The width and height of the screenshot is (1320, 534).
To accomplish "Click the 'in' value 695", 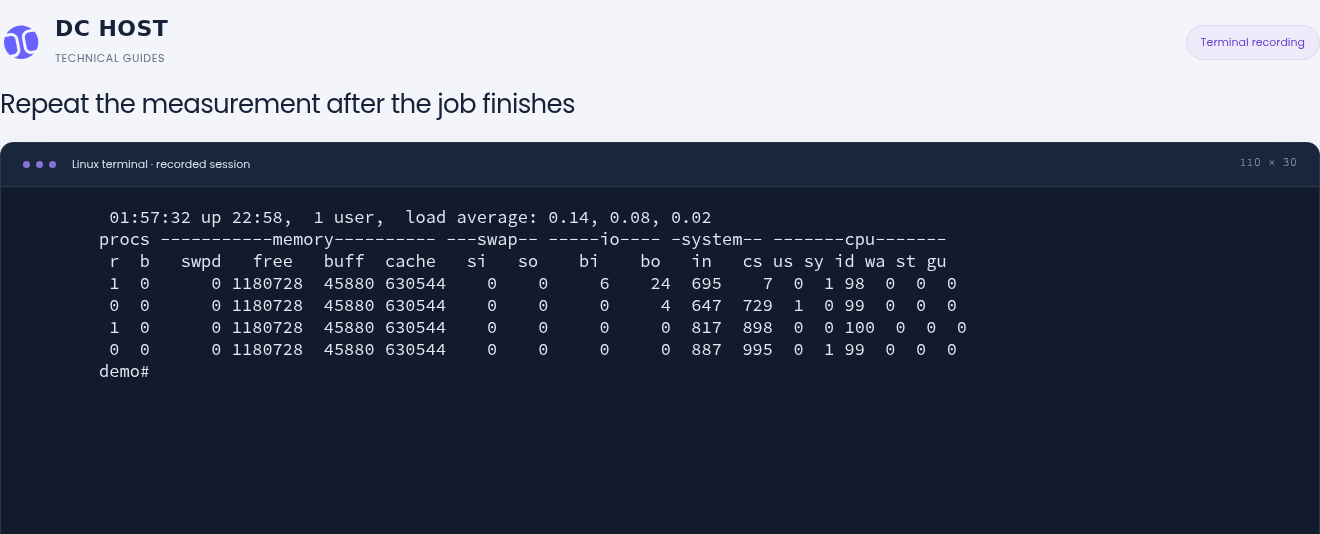I will coord(706,283).
